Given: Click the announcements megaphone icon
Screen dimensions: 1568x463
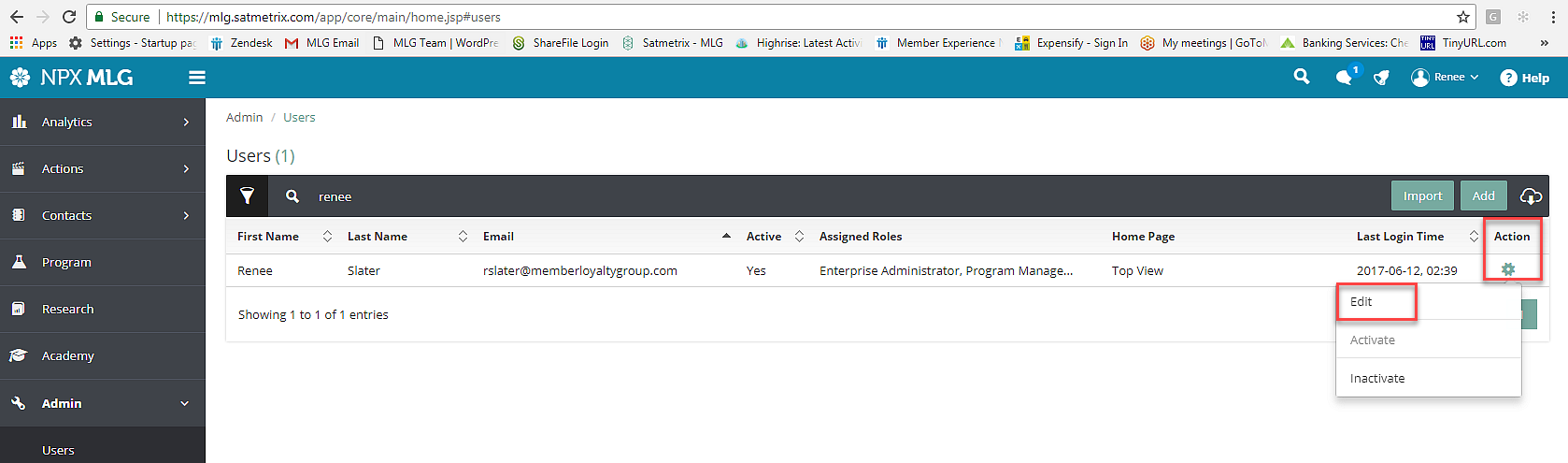Looking at the screenshot, I should point(1381,78).
